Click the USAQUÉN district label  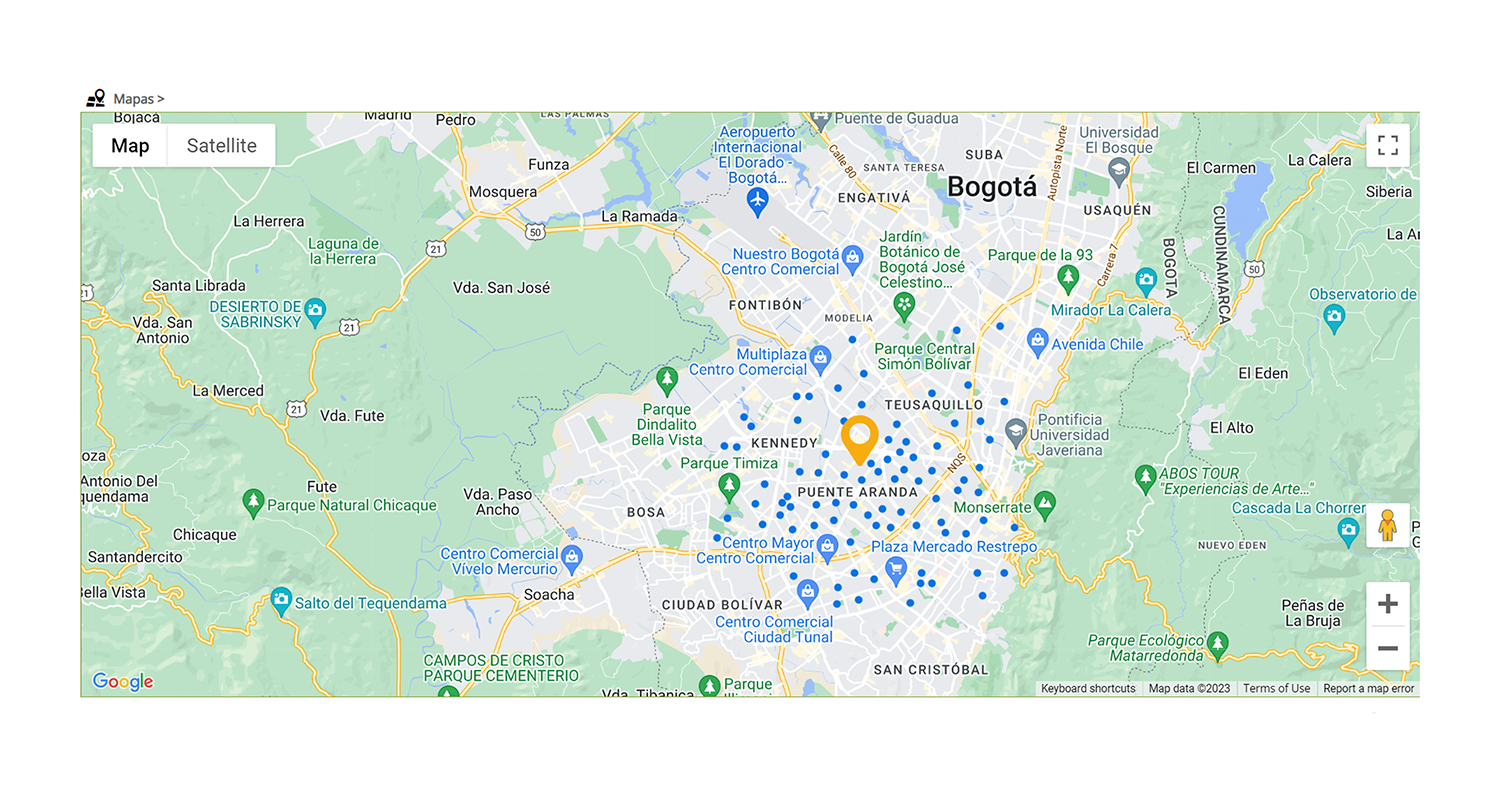click(1119, 210)
